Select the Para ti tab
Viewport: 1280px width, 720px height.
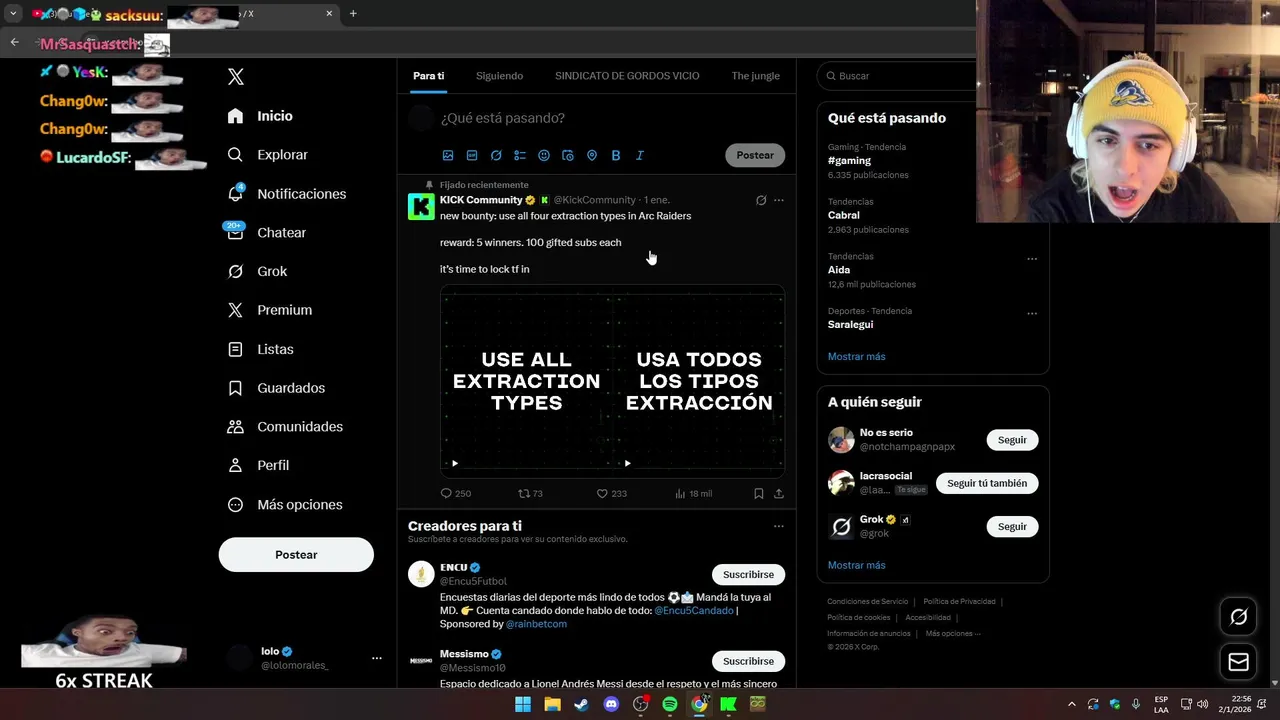coord(428,76)
